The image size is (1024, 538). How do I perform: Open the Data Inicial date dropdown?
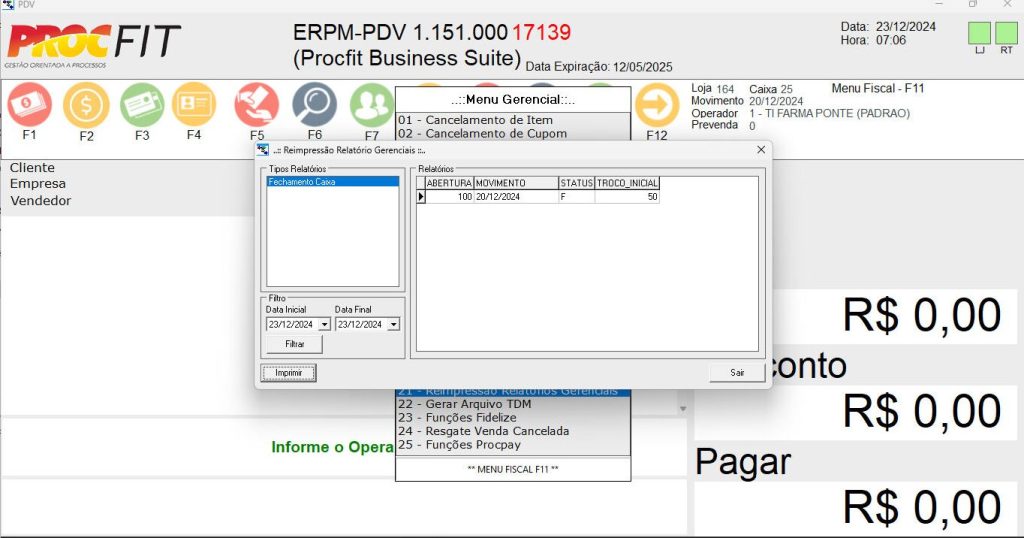[325, 324]
